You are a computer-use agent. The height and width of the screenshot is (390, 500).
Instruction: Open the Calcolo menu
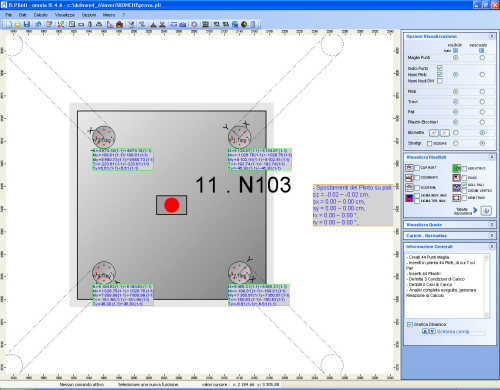(x=41, y=15)
